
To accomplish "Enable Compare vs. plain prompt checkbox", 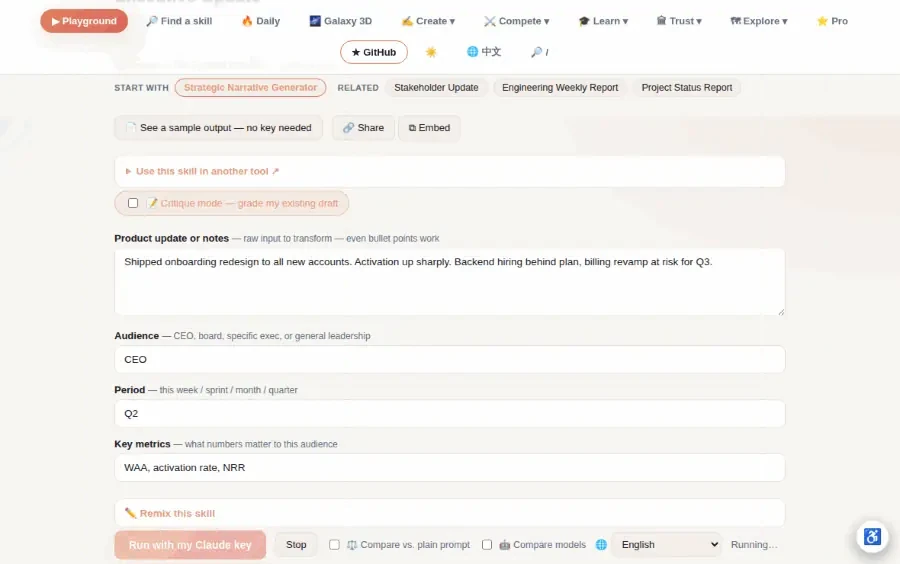I will point(334,545).
